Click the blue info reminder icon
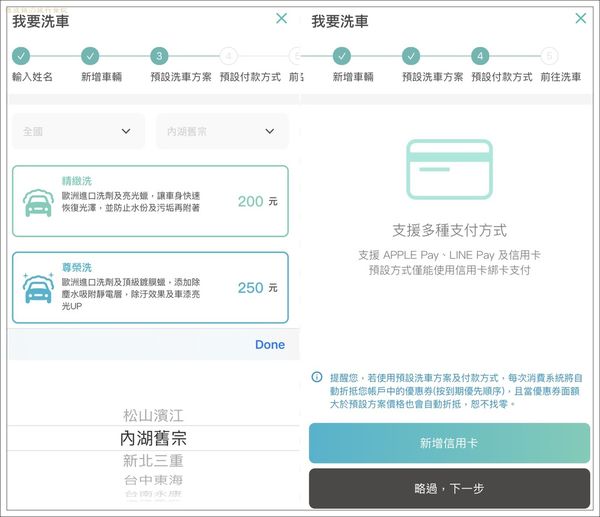 [317, 377]
